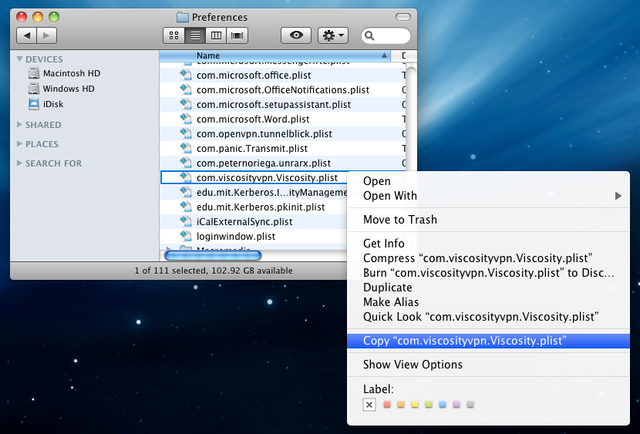Switch to icon view
Screen dimensions: 640x434
coord(173,36)
